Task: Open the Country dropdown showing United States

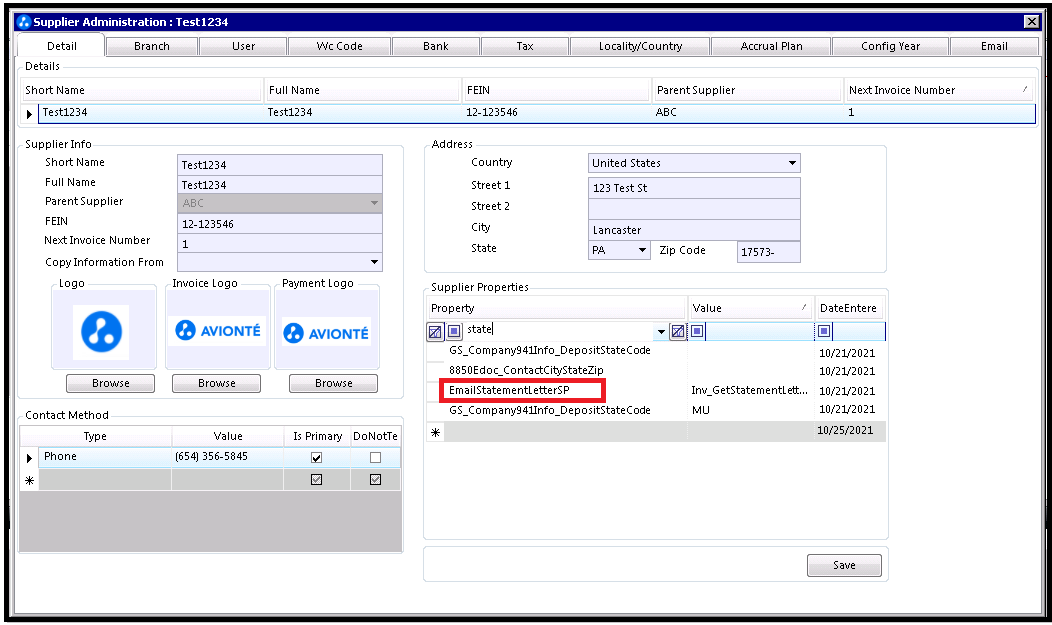Action: pos(792,163)
